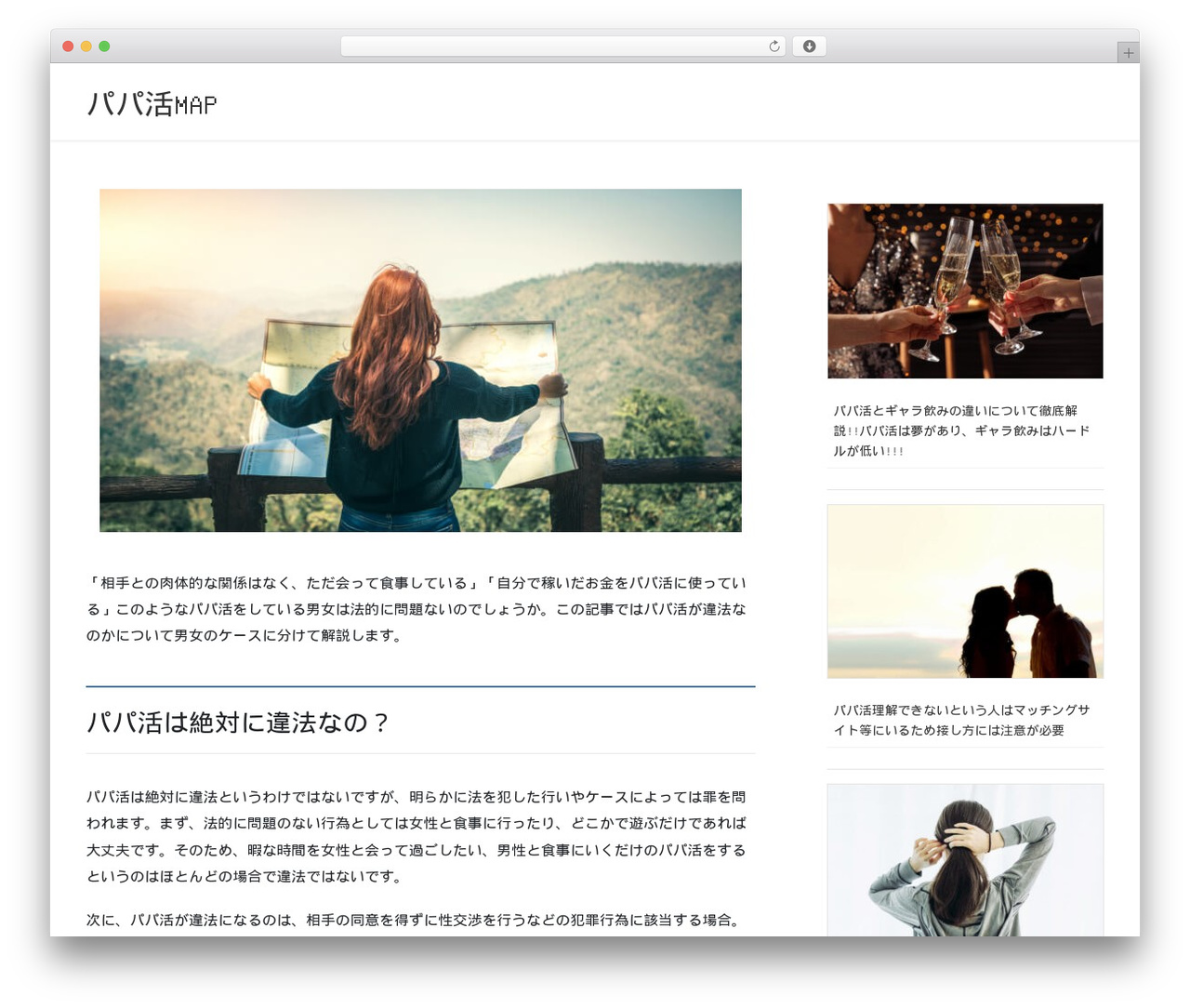Read article パパ活とギャラ飲みの違いについて徹底解説
1190x1008 pixels.
(961, 431)
